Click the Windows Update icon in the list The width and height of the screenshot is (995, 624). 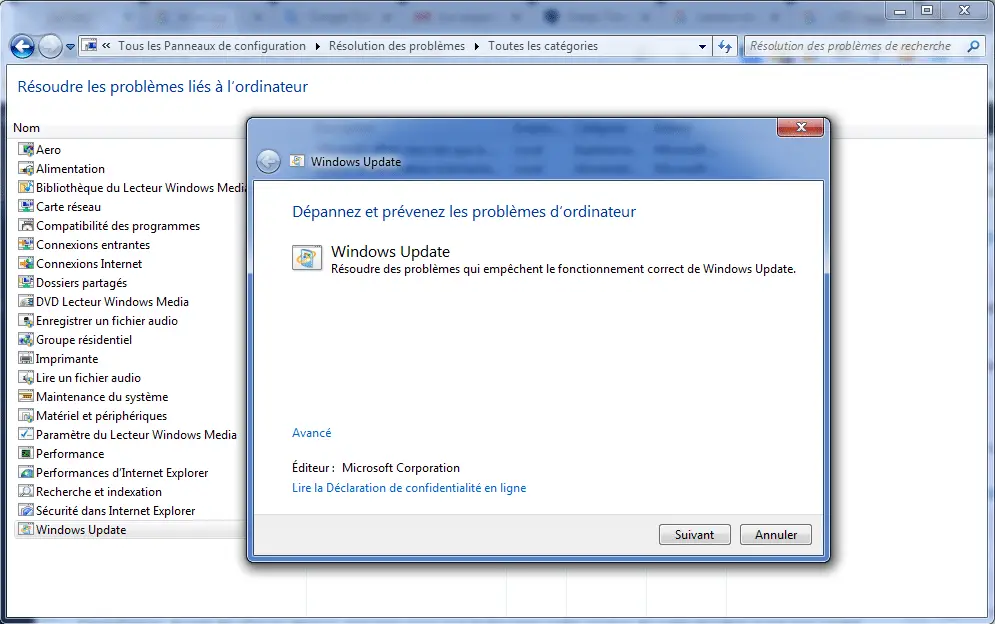point(26,530)
